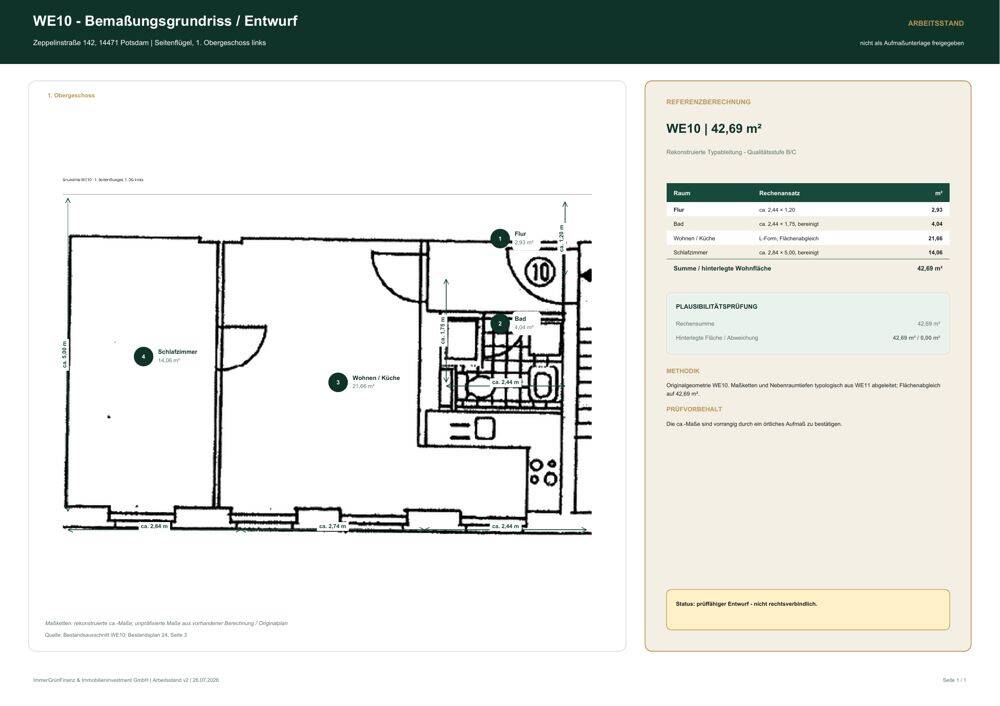
Task: Click the ARBEITSSTAND label in the header
Action: (936, 24)
